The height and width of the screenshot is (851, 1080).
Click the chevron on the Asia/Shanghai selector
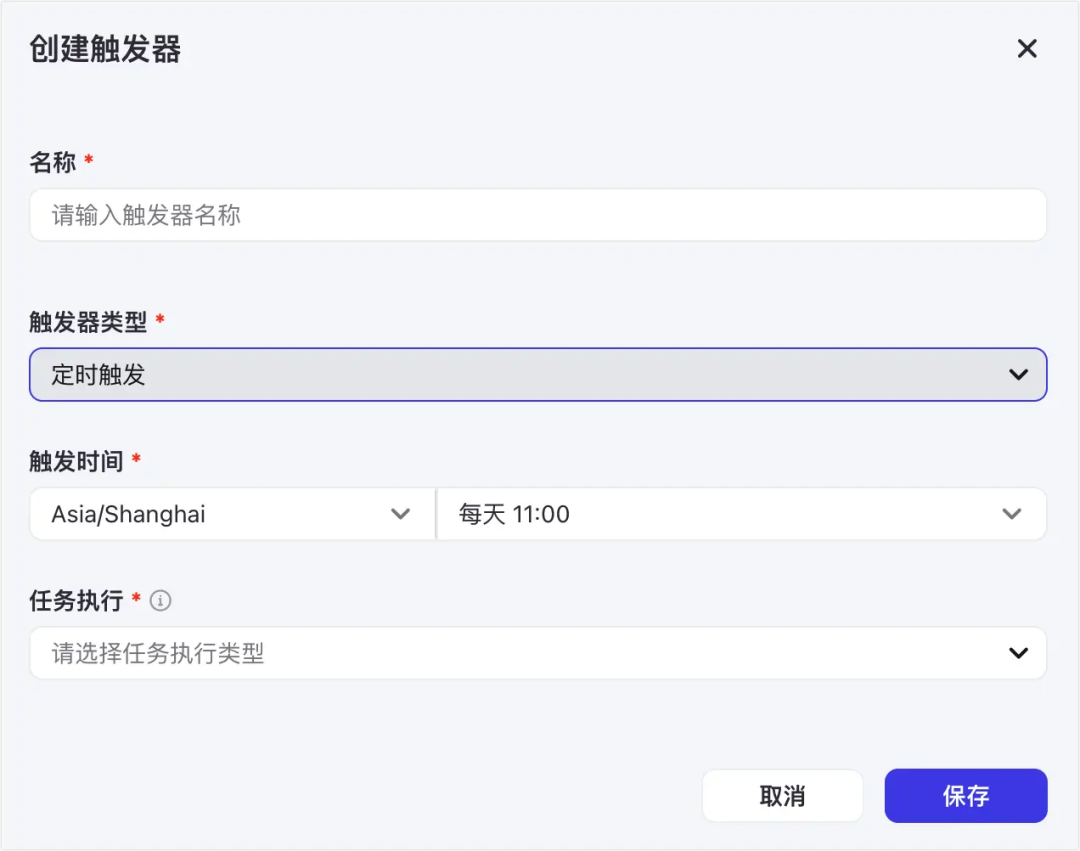pyautogui.click(x=401, y=514)
